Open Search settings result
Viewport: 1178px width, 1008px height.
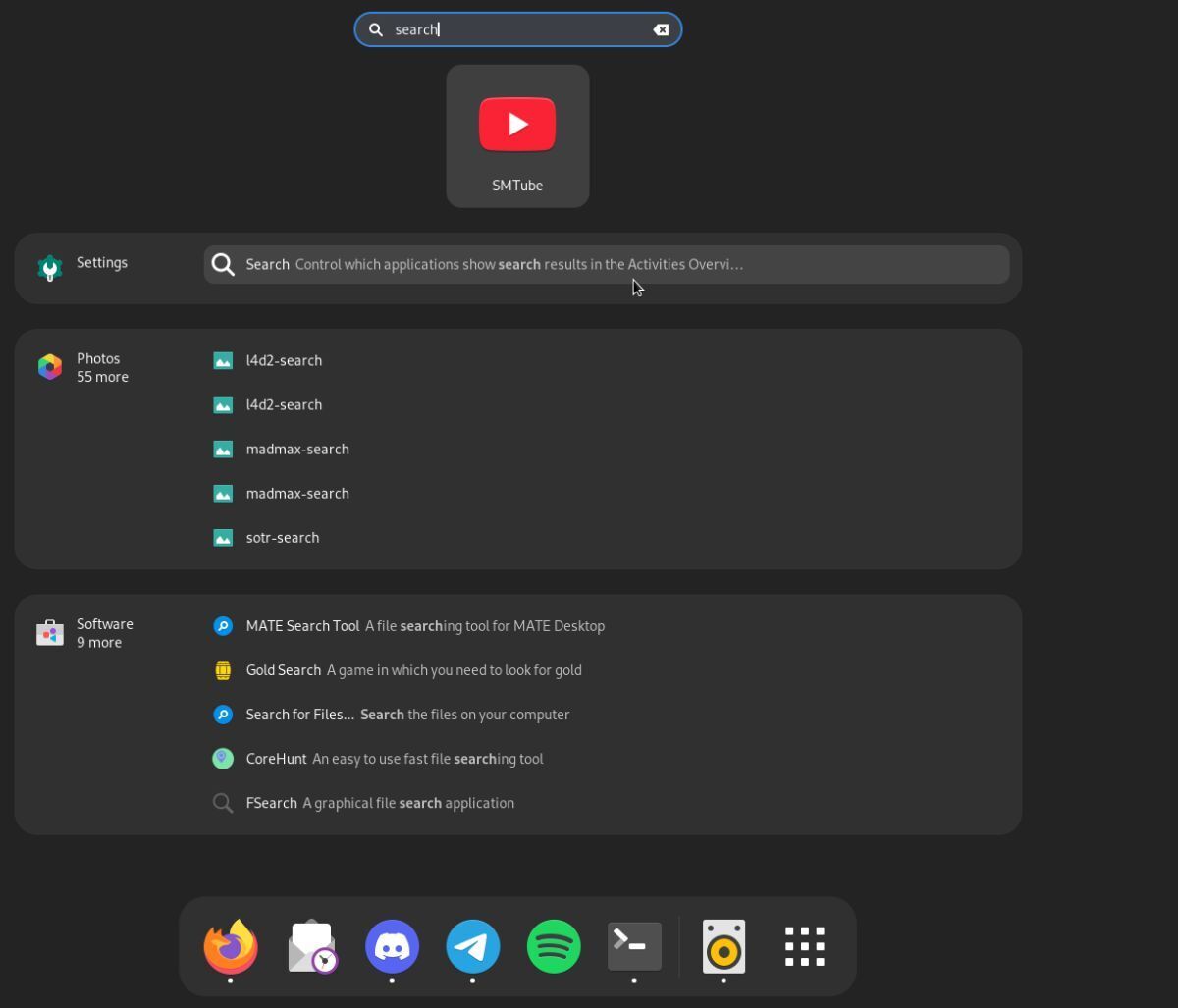[606, 265]
